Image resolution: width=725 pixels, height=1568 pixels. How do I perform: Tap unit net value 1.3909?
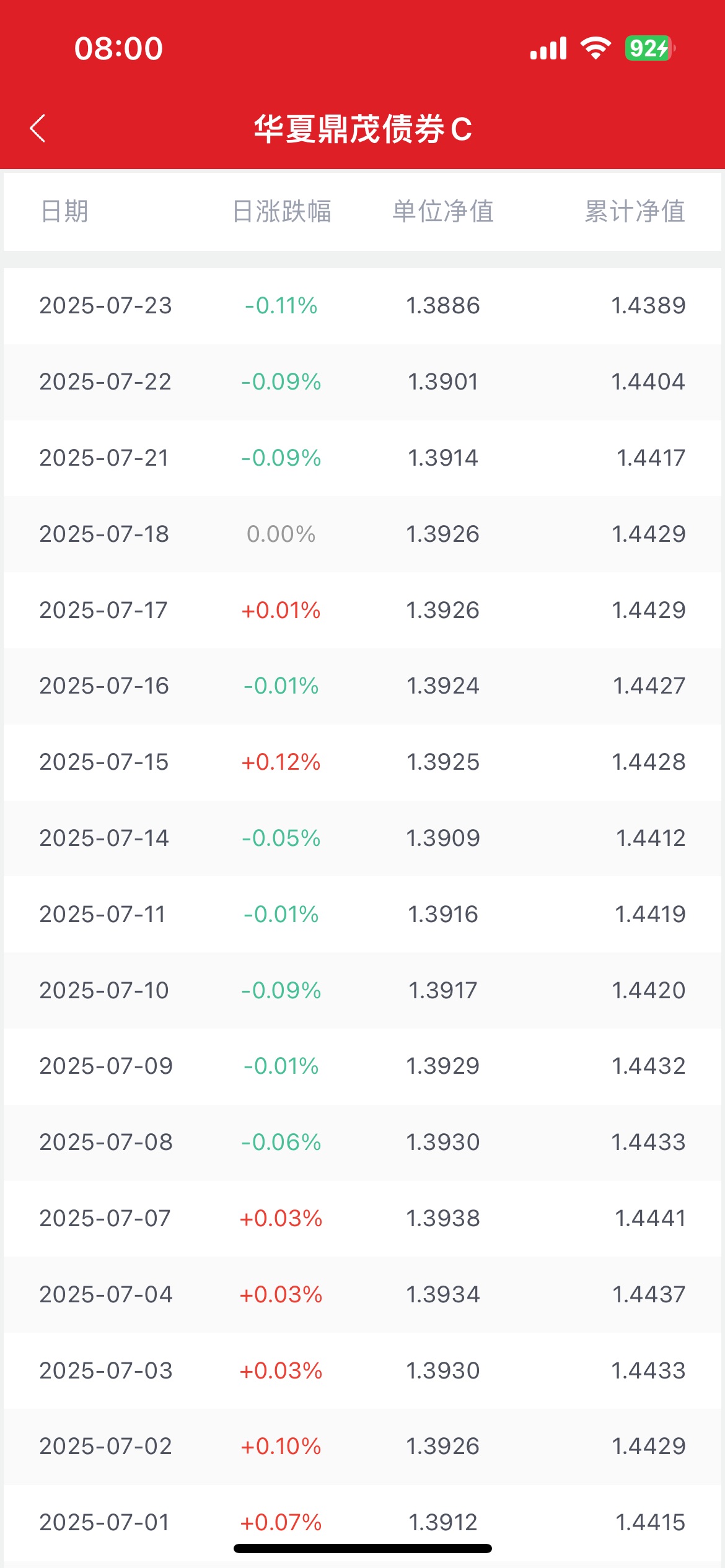pyautogui.click(x=442, y=838)
